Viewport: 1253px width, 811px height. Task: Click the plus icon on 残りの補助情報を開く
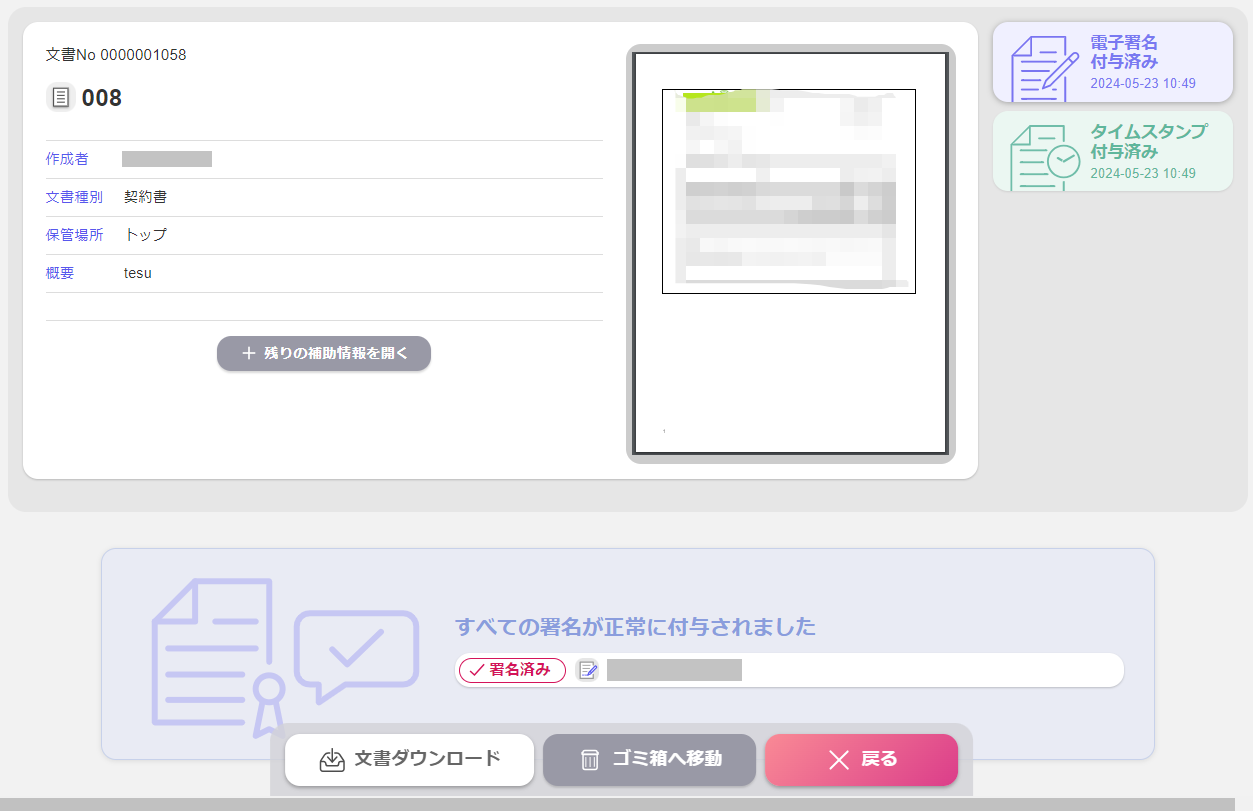(x=249, y=353)
